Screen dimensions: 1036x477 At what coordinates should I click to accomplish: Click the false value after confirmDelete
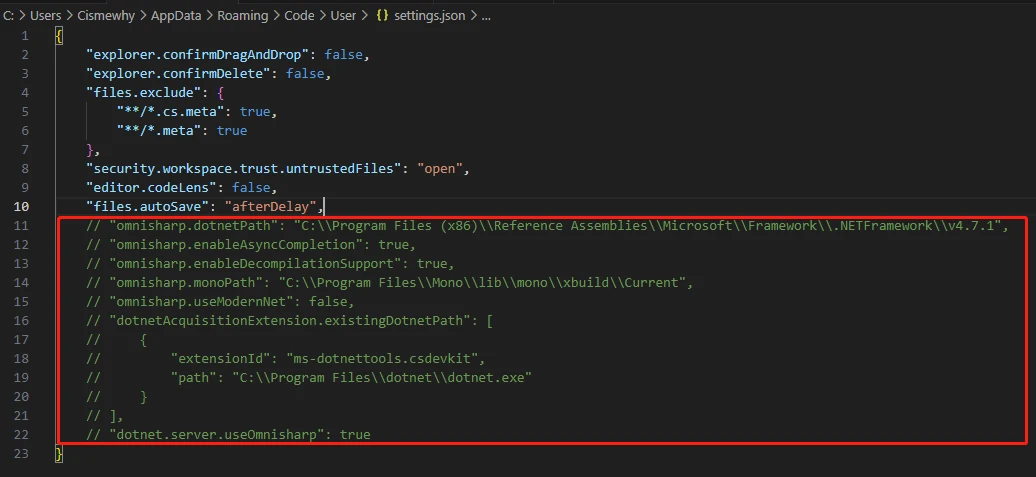(305, 73)
